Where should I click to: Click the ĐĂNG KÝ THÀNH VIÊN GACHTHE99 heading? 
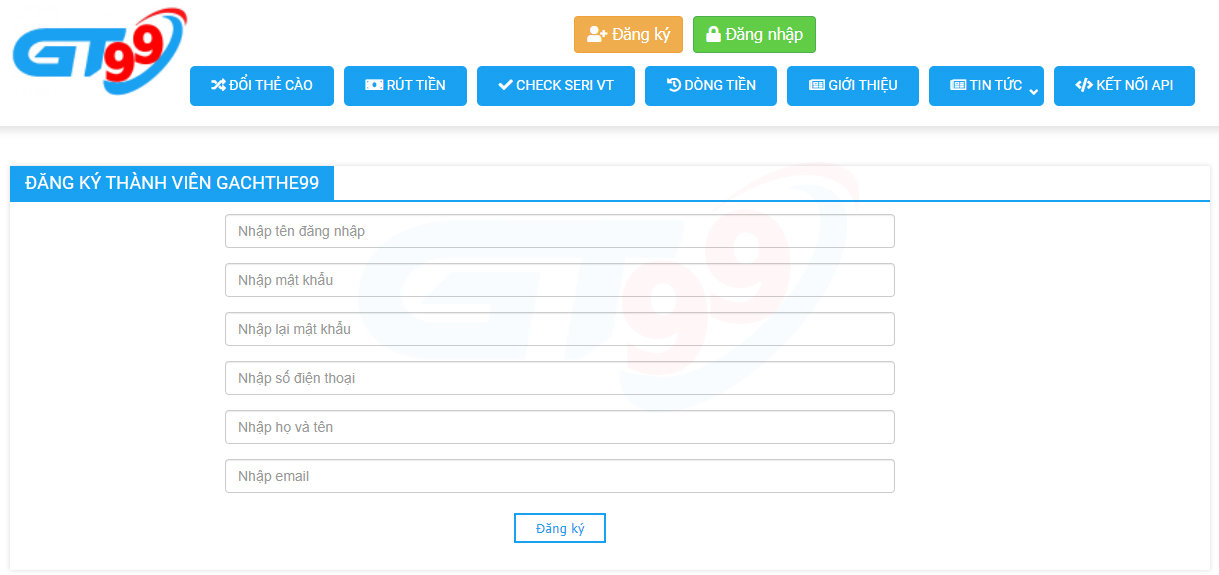point(172,184)
